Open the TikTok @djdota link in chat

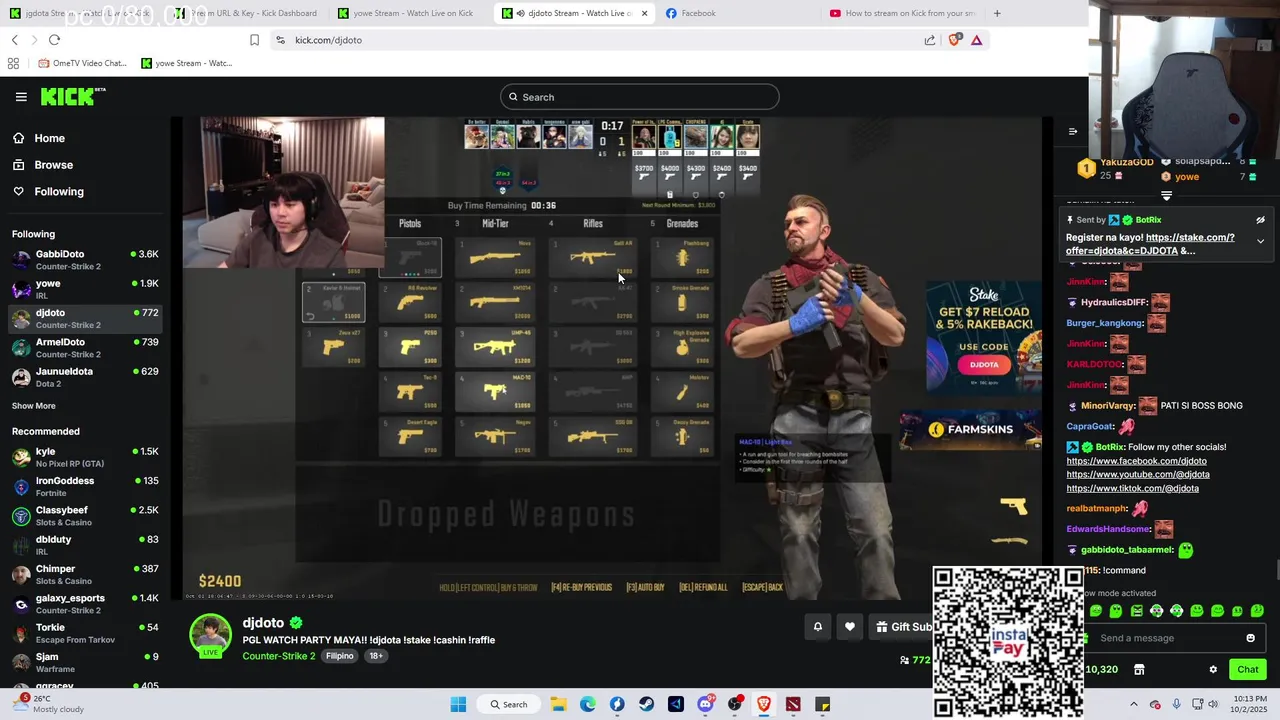[1132, 489]
